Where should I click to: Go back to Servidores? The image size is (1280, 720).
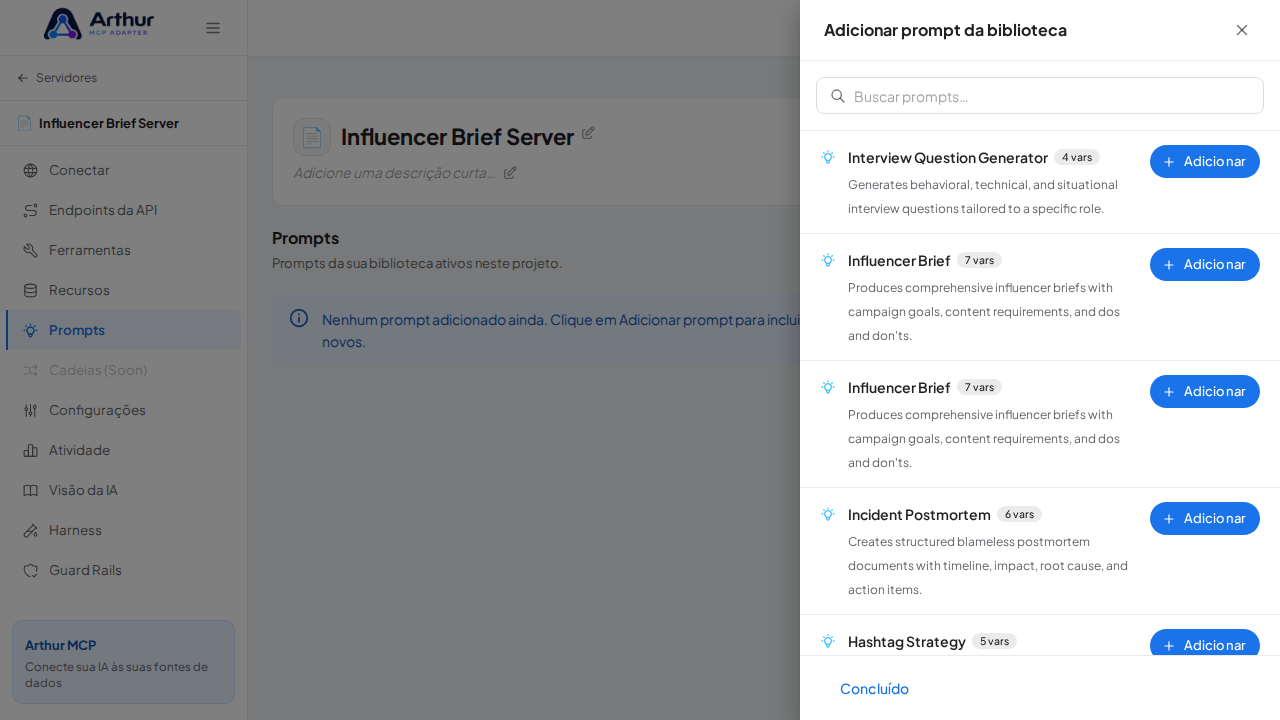pyautogui.click(x=57, y=78)
